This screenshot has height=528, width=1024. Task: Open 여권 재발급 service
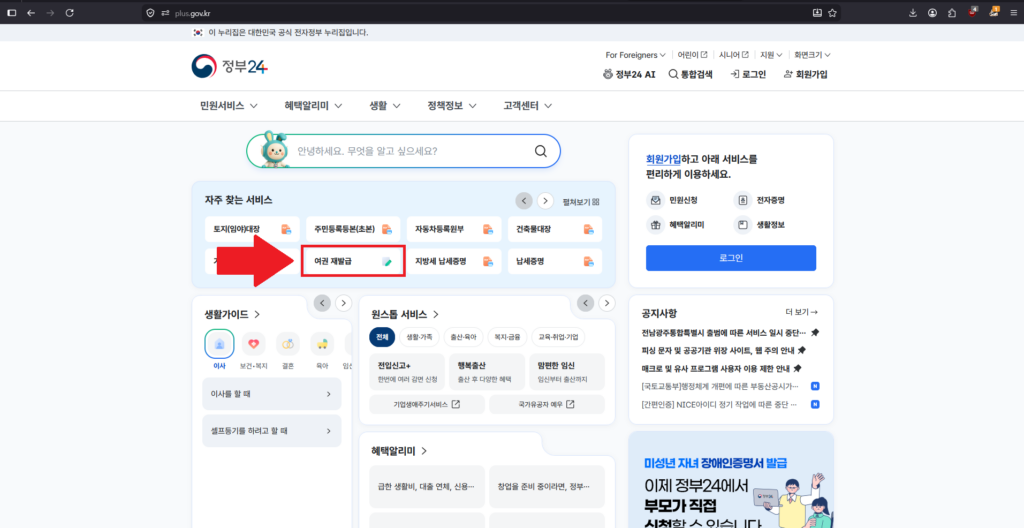coord(353,261)
